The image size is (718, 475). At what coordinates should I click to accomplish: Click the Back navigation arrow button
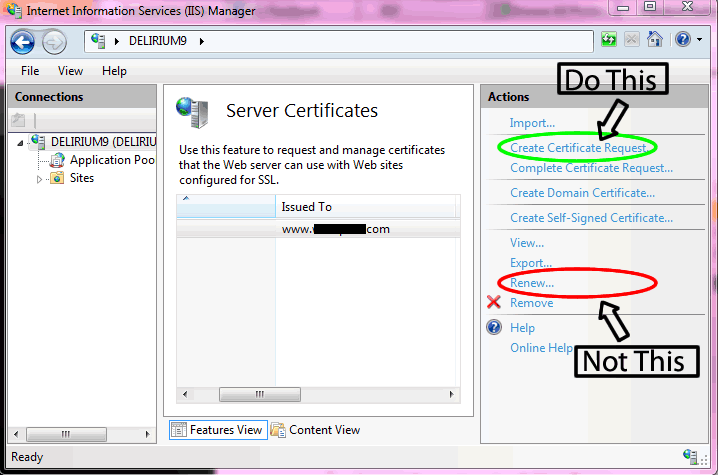click(x=23, y=41)
